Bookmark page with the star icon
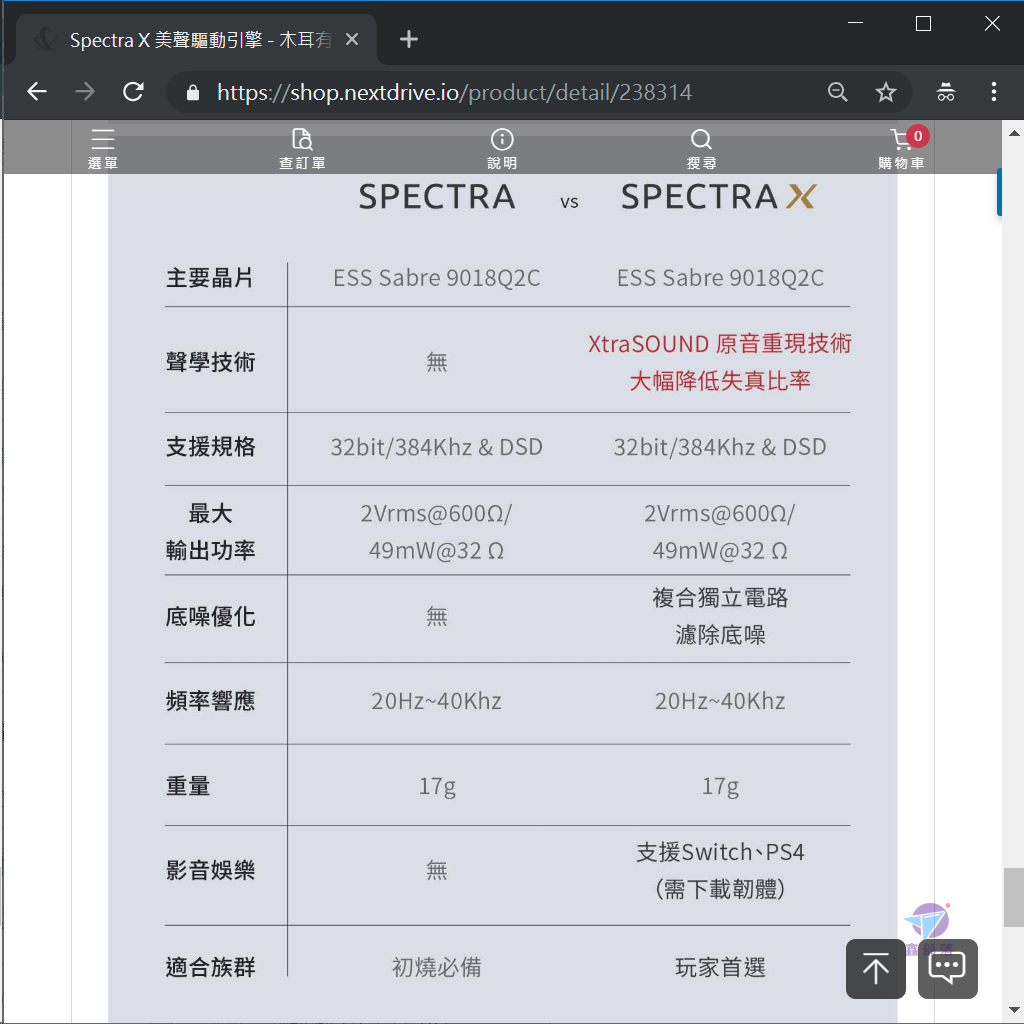 pyautogui.click(x=886, y=92)
